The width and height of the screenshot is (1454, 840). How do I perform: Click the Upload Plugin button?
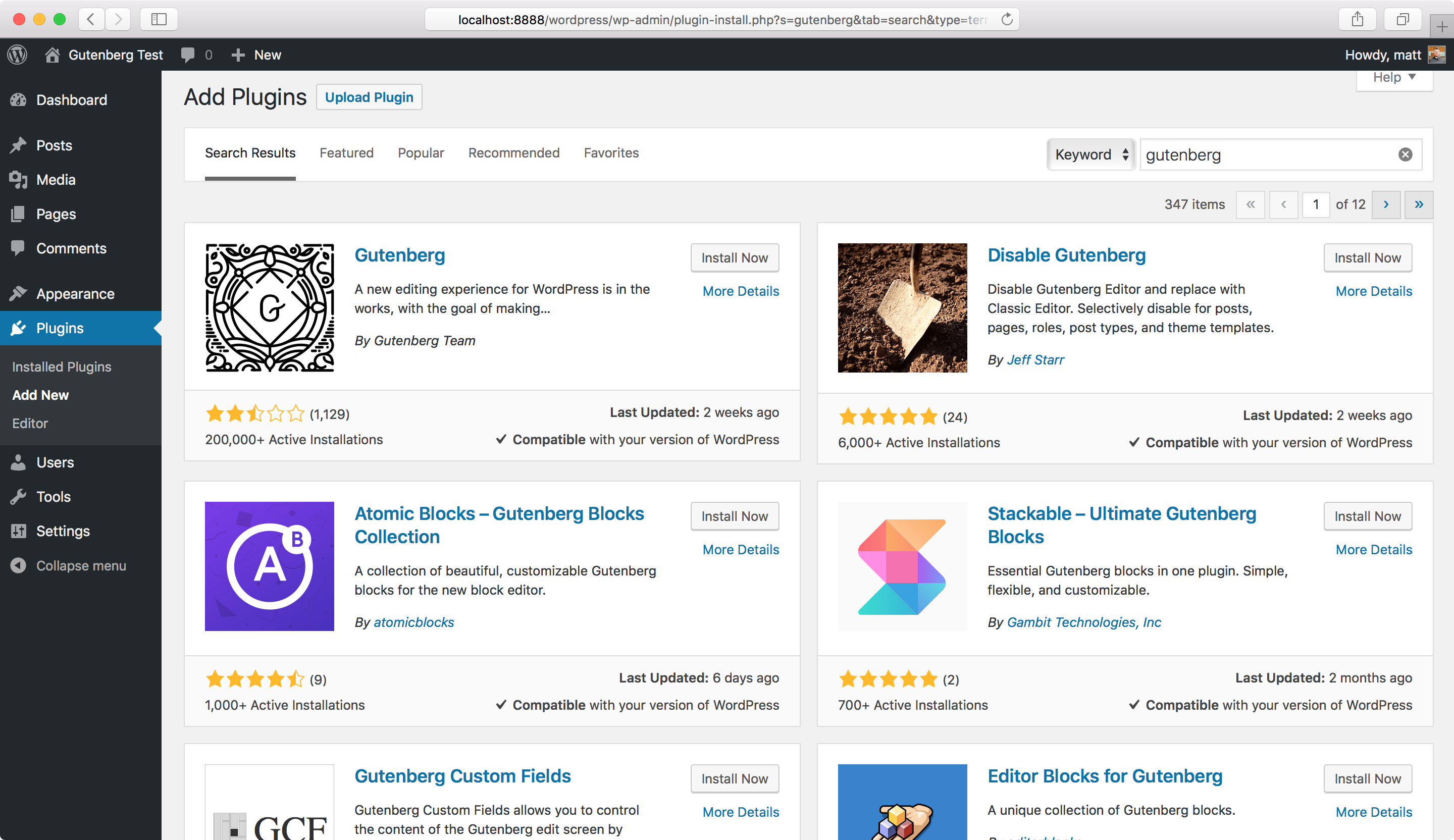point(369,97)
